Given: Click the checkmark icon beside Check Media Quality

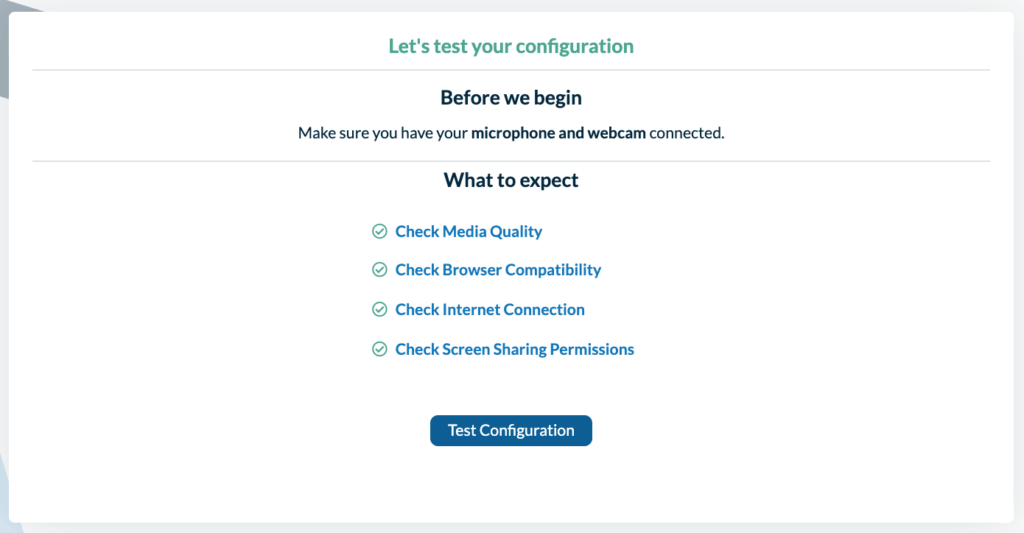Looking at the screenshot, I should click(380, 232).
